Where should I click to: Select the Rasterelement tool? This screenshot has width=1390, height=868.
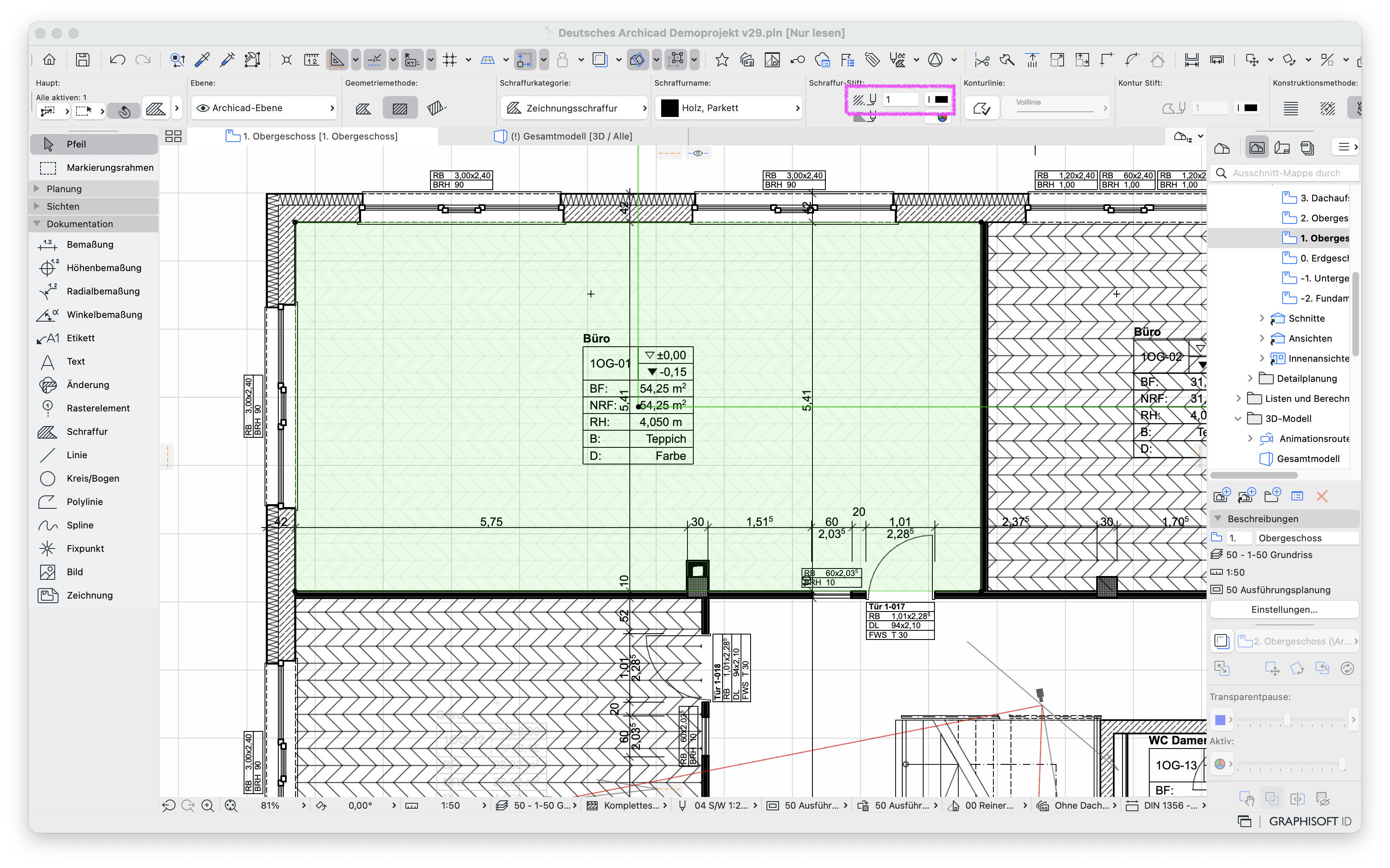click(x=94, y=408)
